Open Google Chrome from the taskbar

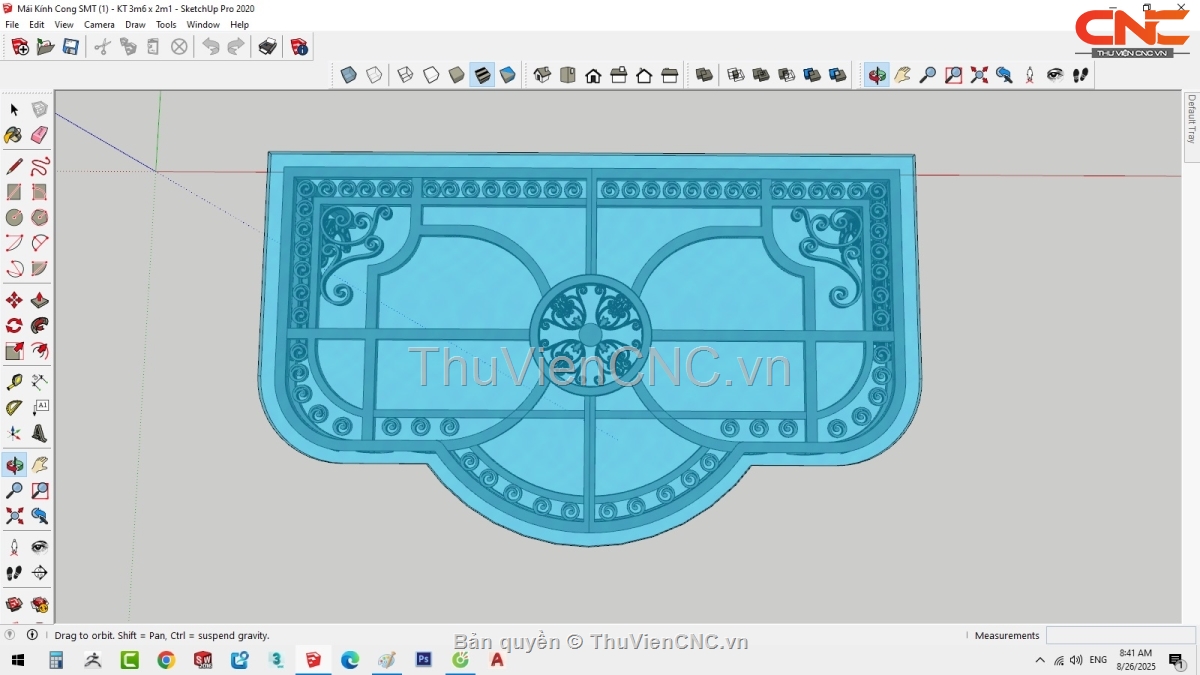[x=166, y=660]
